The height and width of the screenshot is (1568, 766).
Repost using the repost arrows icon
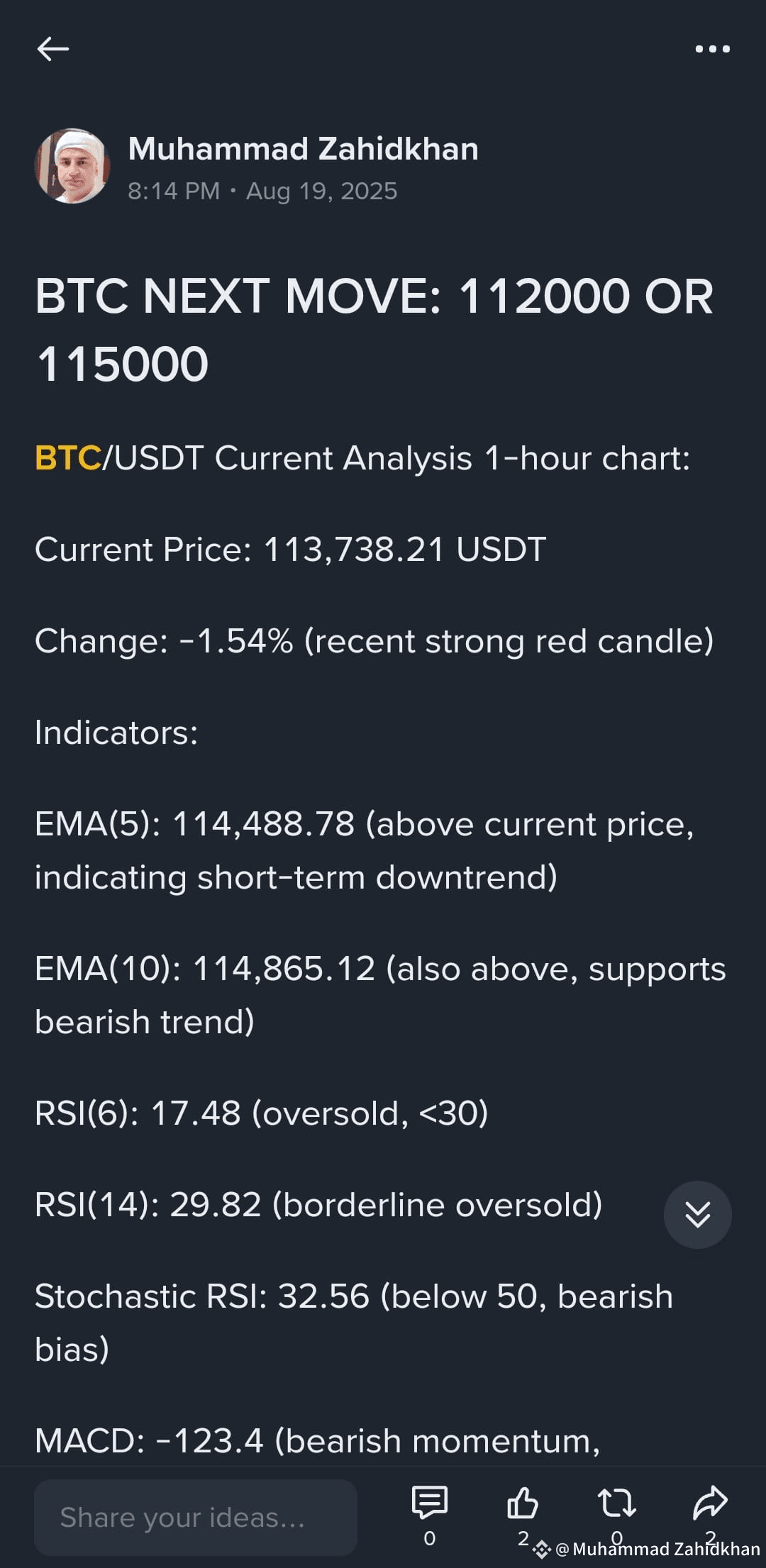(x=616, y=1503)
